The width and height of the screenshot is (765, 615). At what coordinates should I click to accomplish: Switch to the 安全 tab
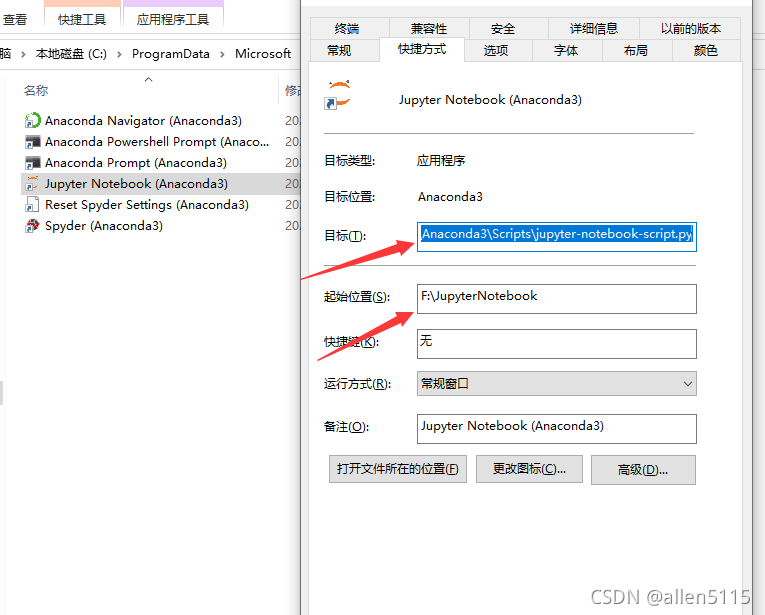[x=503, y=28]
